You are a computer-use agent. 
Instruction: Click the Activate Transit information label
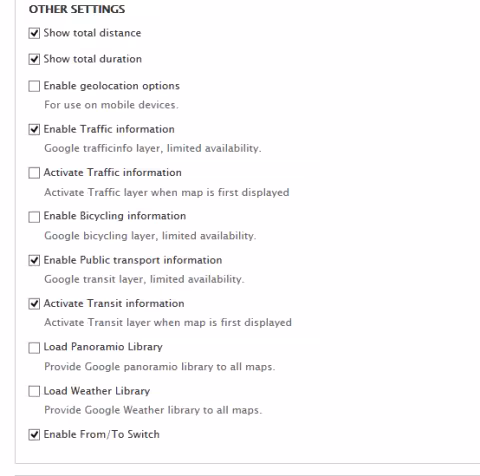pos(114,303)
